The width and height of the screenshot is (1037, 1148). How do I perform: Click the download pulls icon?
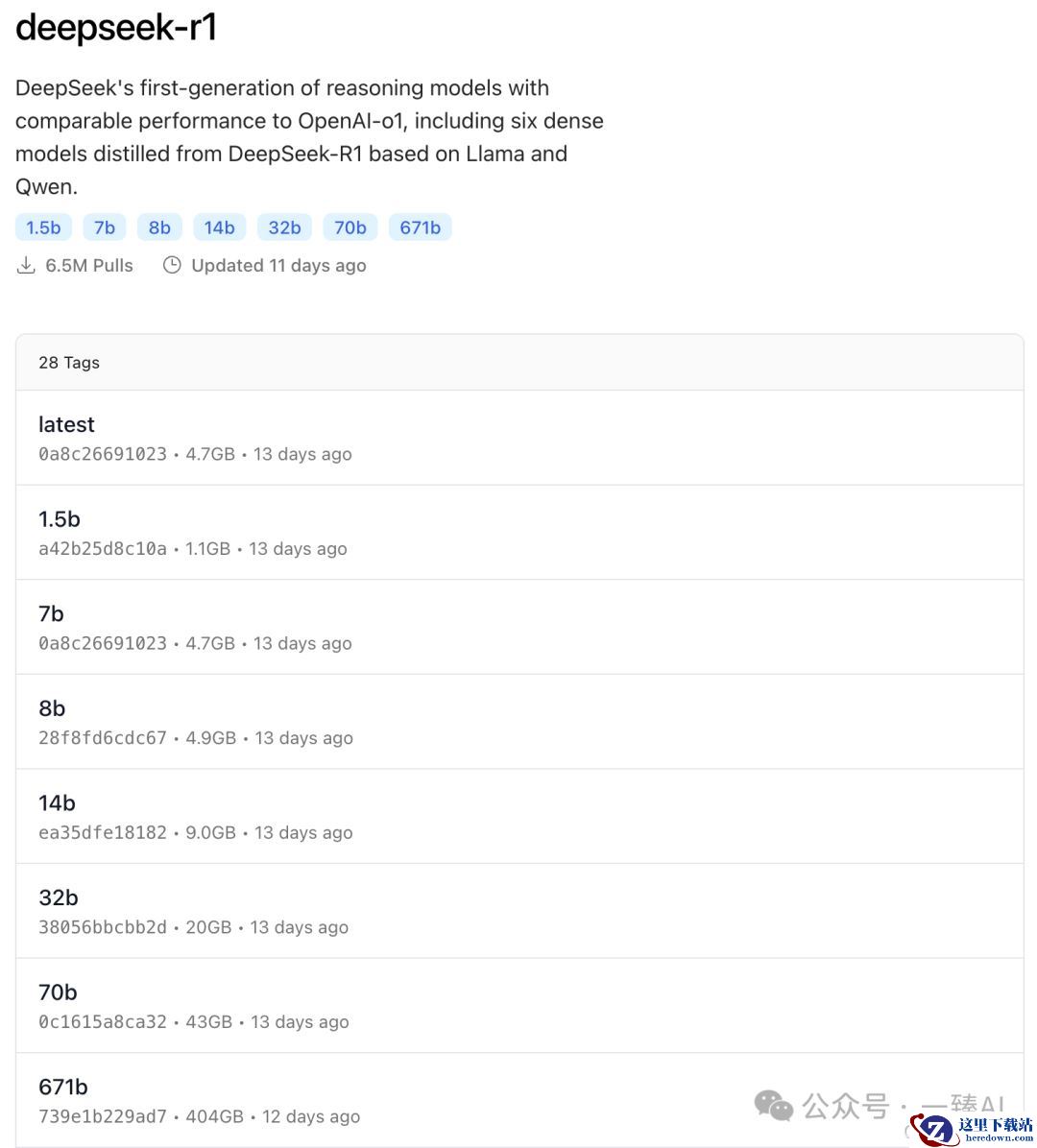click(26, 265)
